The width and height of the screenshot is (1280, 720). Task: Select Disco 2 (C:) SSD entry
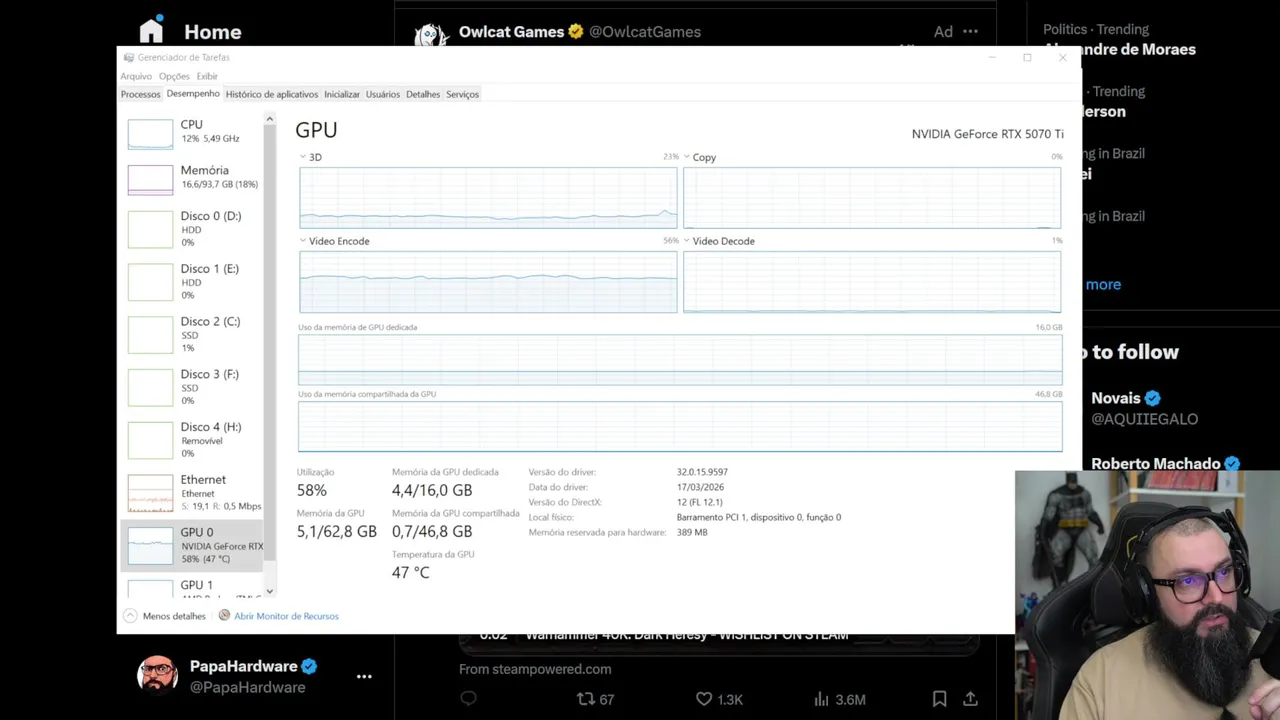(193, 334)
